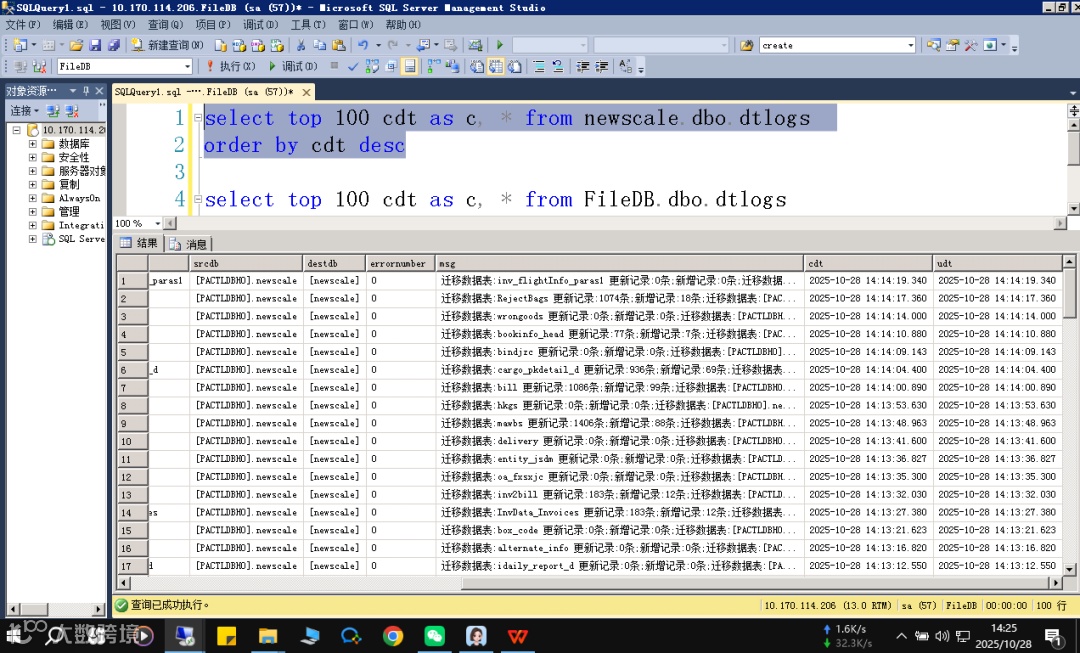Click the Object Explorer connect icon

click(x=52, y=111)
